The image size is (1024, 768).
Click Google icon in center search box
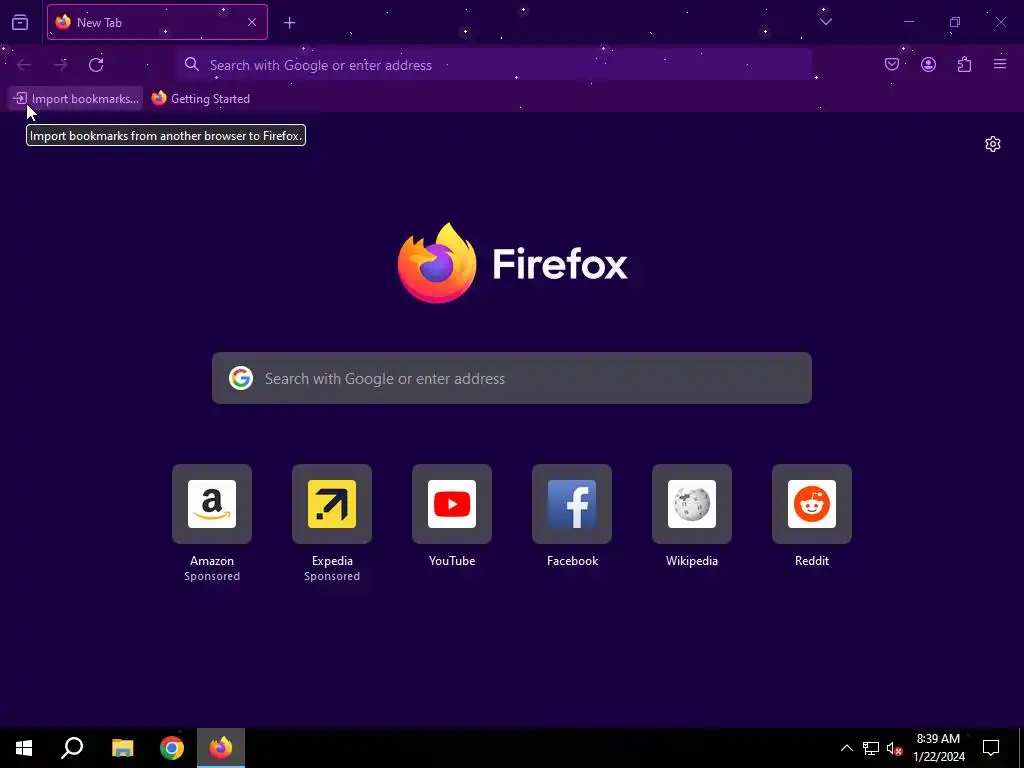click(240, 378)
